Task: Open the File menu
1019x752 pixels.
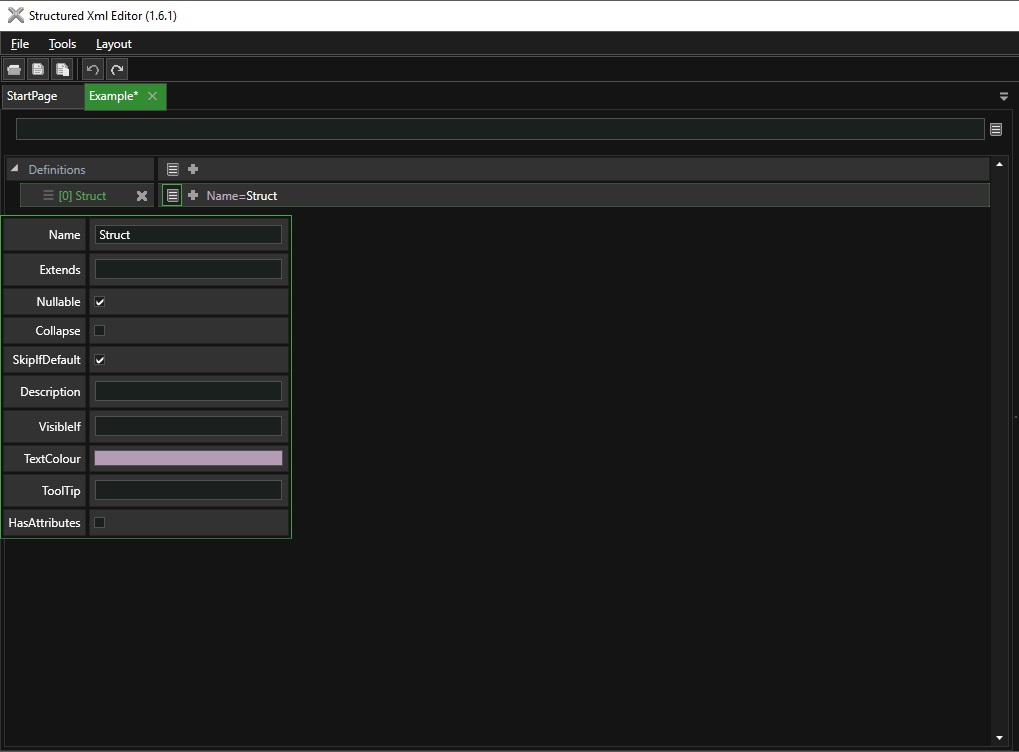Action: point(19,44)
